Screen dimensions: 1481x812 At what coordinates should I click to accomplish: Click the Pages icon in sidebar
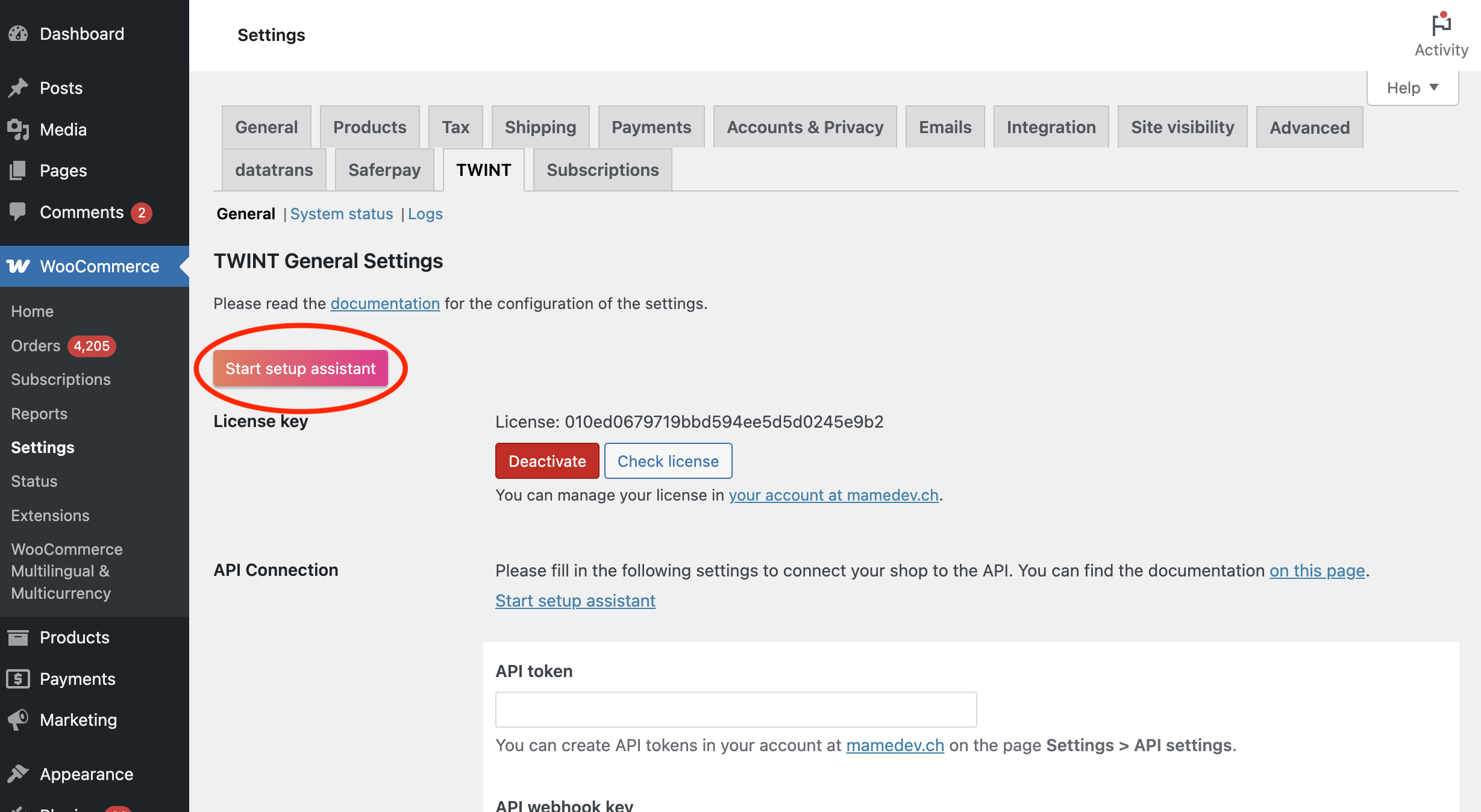point(18,170)
